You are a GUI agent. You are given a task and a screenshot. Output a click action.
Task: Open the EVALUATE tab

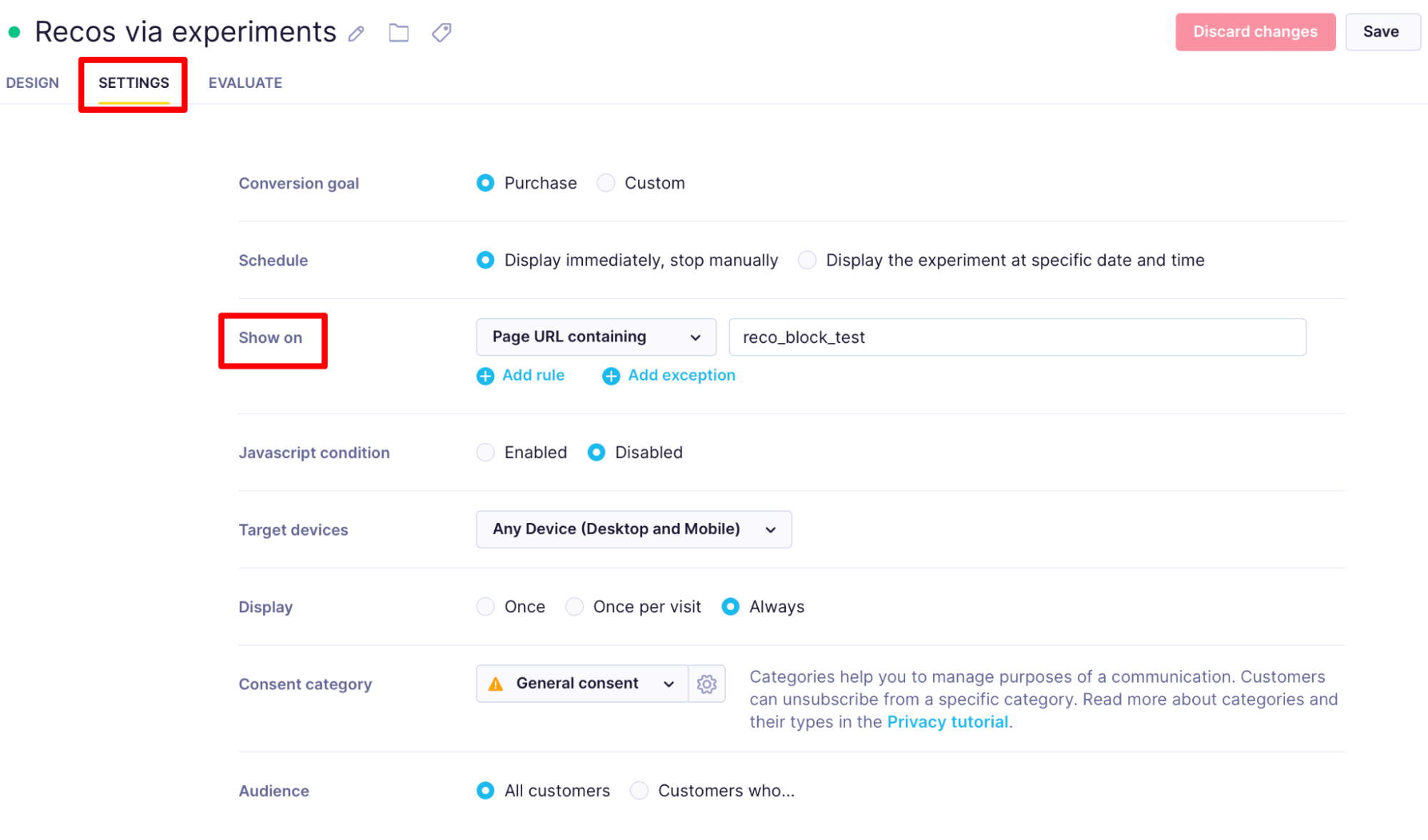tap(245, 83)
